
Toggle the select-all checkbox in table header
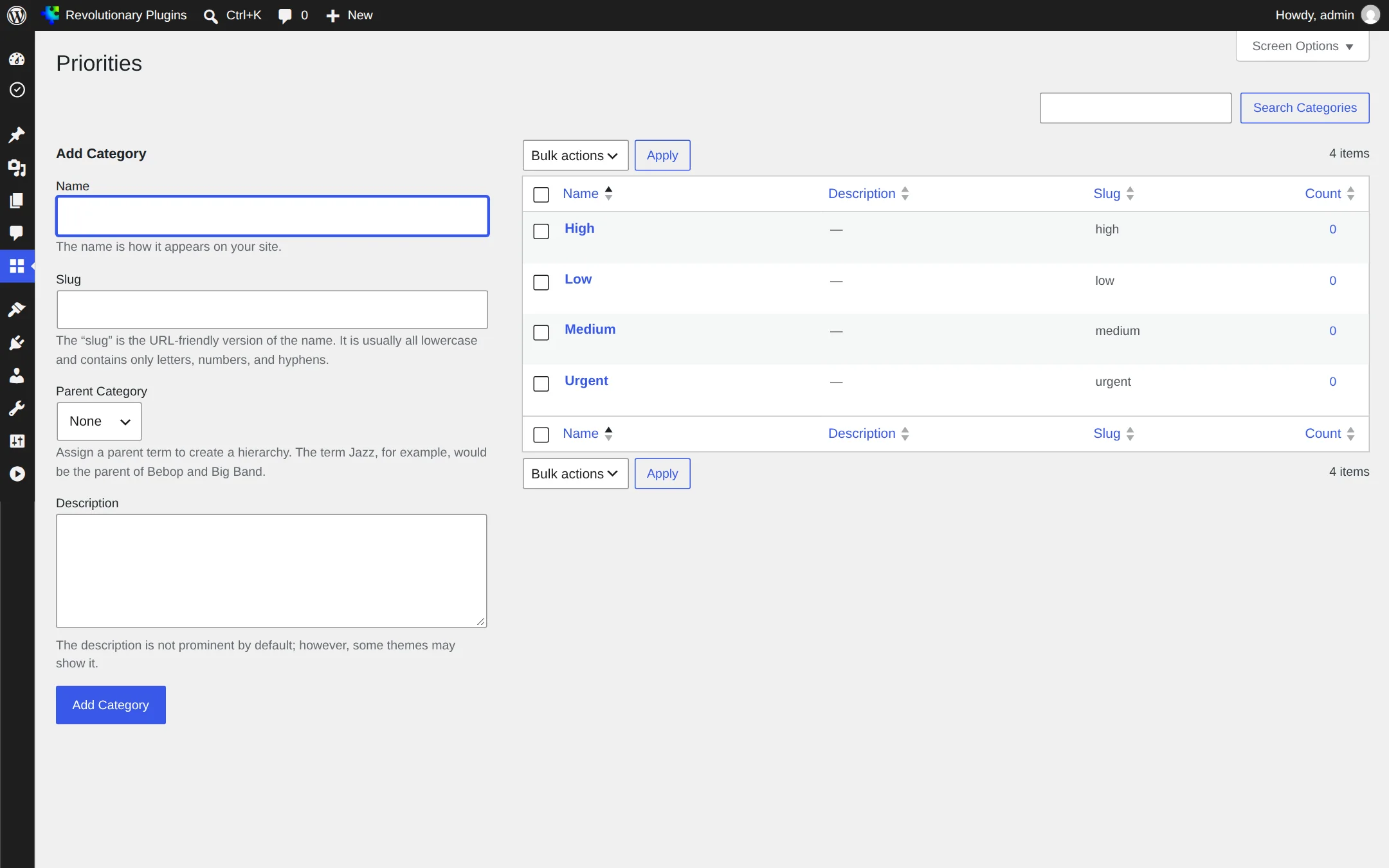point(541,194)
